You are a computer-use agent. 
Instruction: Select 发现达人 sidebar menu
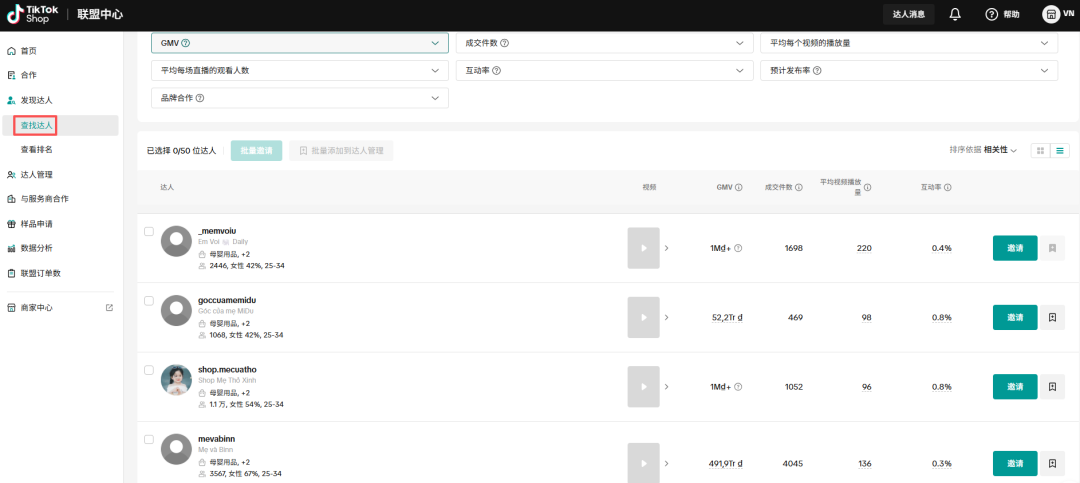pos(37,101)
